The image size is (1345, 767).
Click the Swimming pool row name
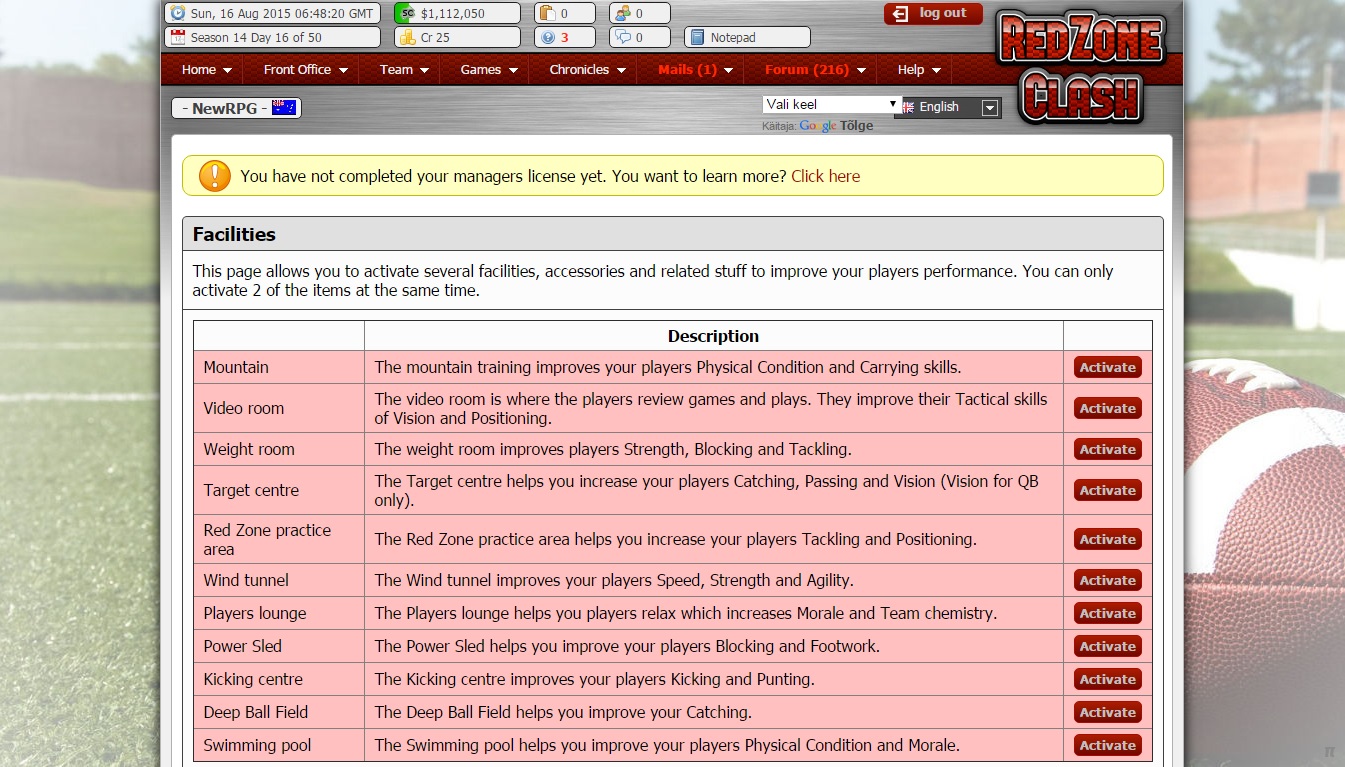257,745
